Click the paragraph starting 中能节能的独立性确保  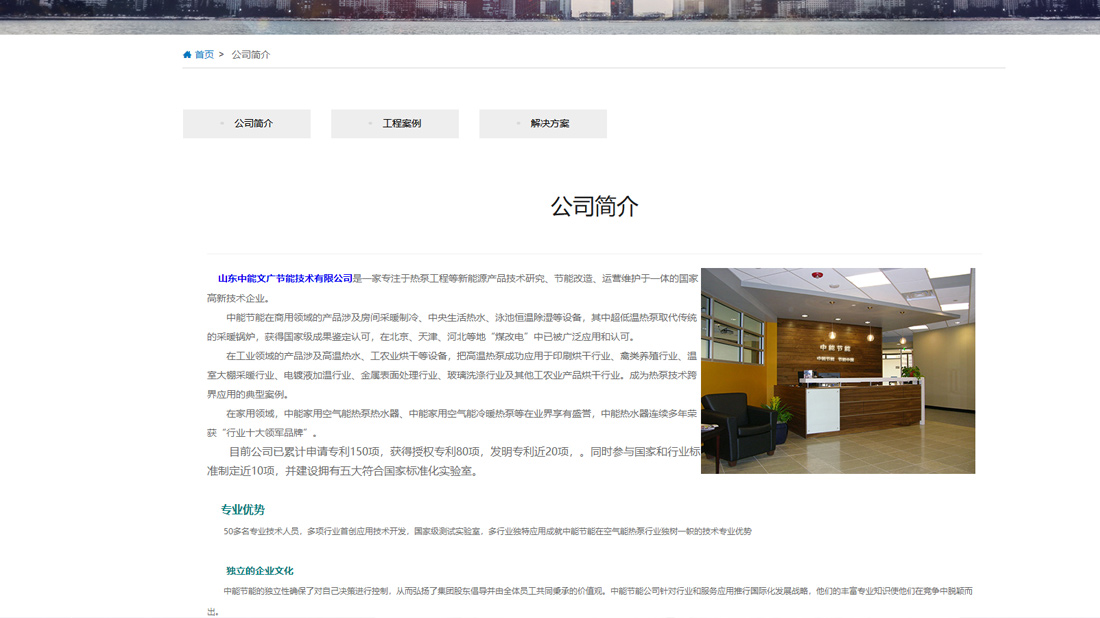tap(590, 601)
